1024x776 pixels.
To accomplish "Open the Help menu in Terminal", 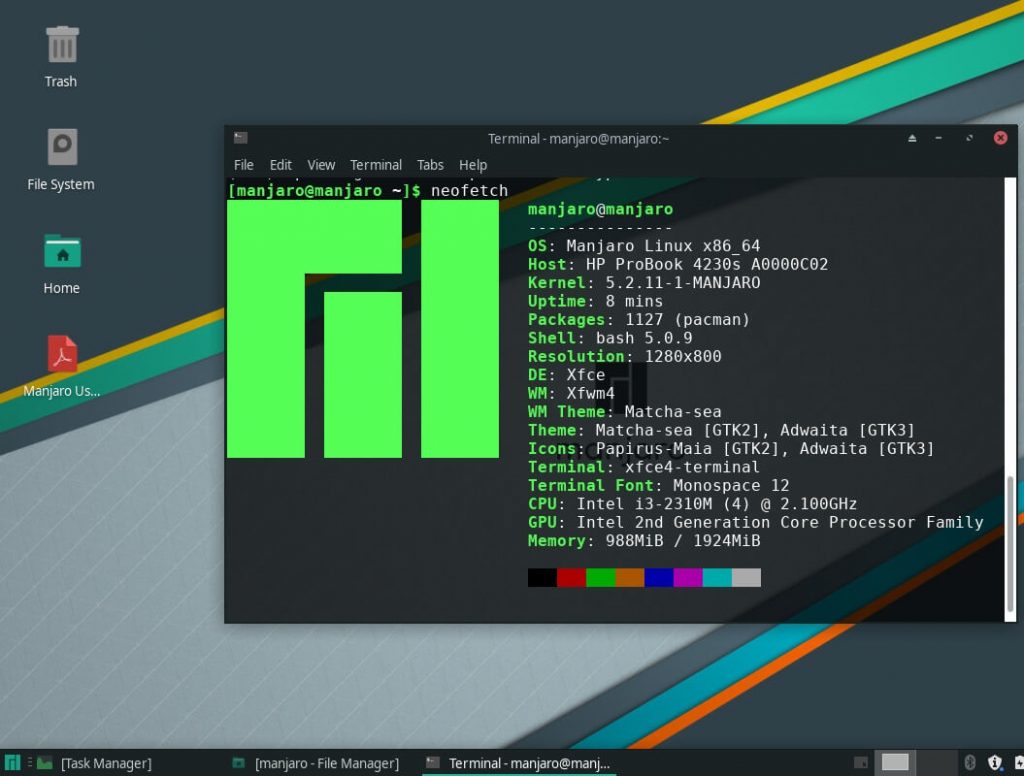I will pos(473,165).
